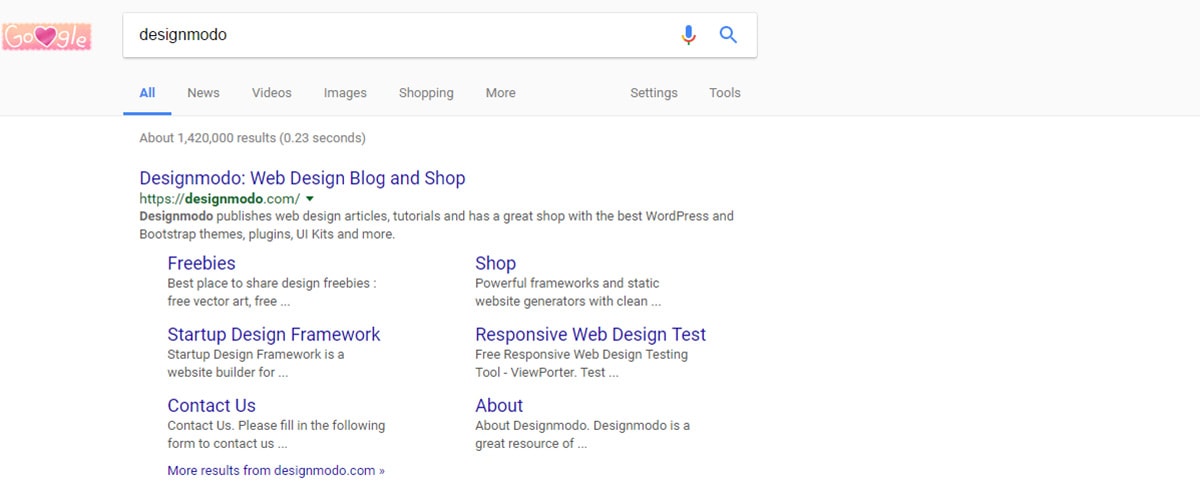This screenshot has height=503, width=1200.
Task: Switch to the News tab
Action: 203,93
